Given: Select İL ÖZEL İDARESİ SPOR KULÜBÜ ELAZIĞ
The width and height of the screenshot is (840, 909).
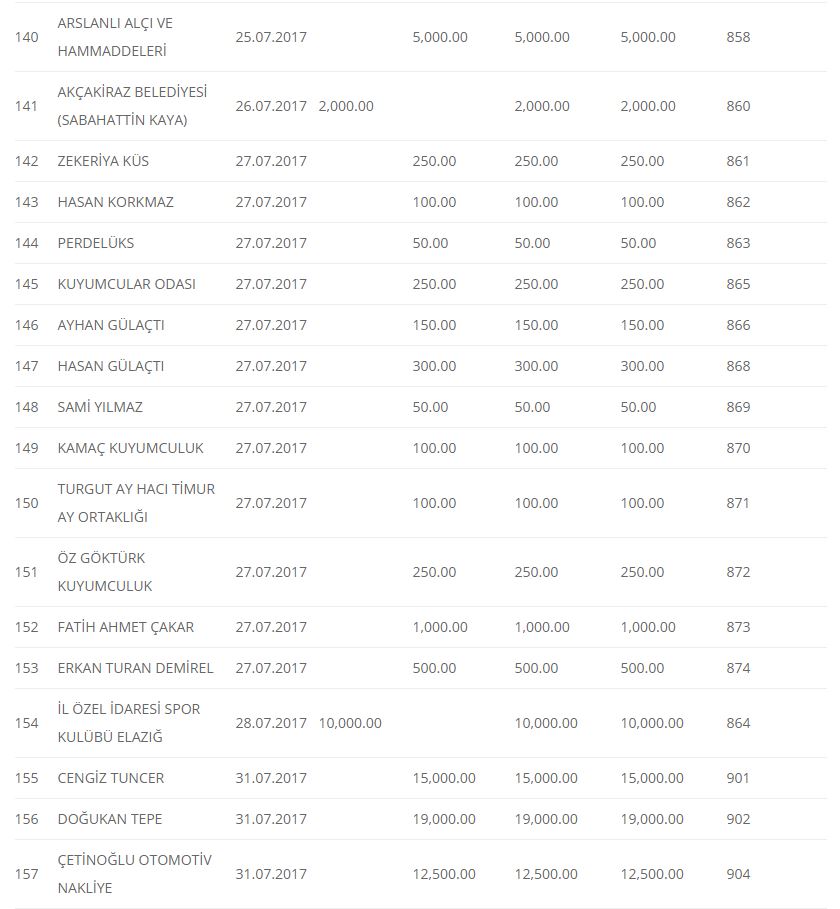Looking at the screenshot, I should [129, 723].
